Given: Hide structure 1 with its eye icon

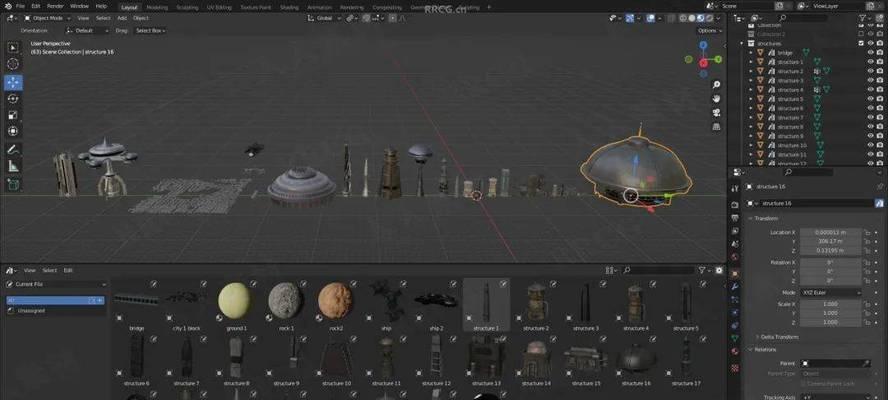Looking at the screenshot, I should pos(870,62).
